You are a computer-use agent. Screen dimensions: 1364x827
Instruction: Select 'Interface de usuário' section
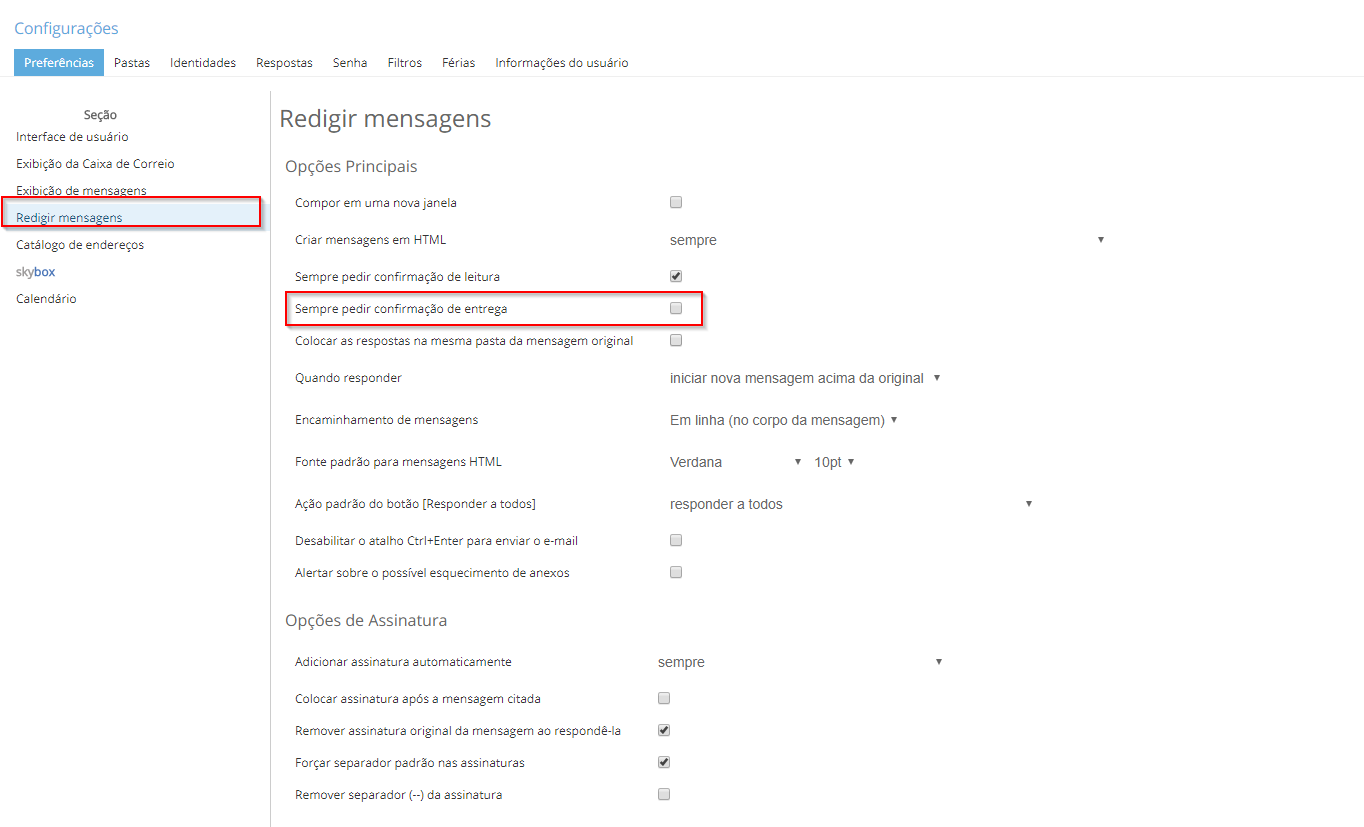tap(72, 137)
